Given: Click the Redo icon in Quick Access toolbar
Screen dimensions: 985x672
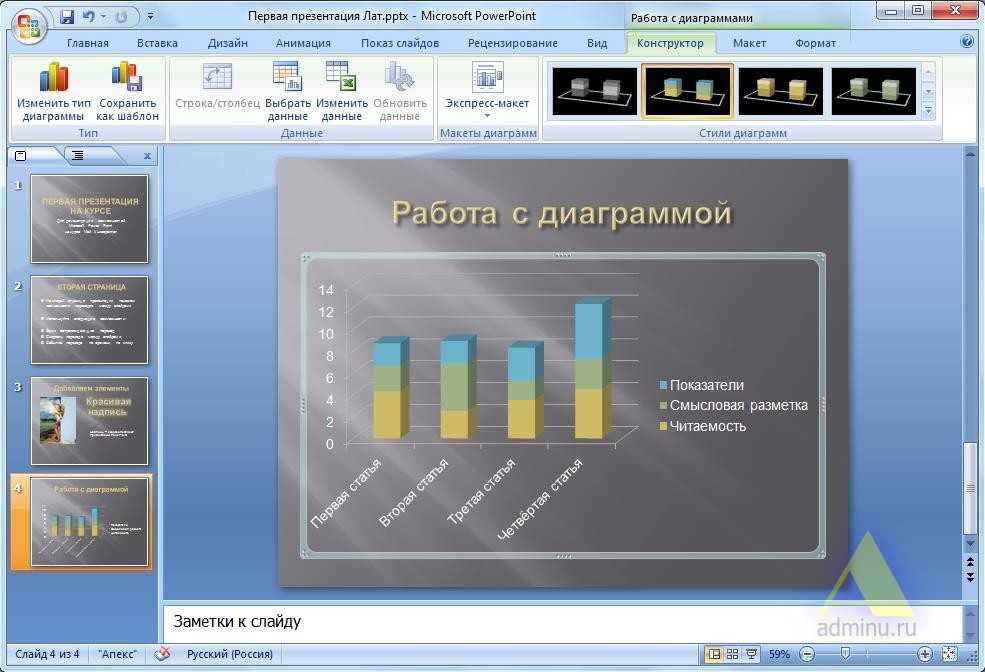Looking at the screenshot, I should click(x=121, y=16).
